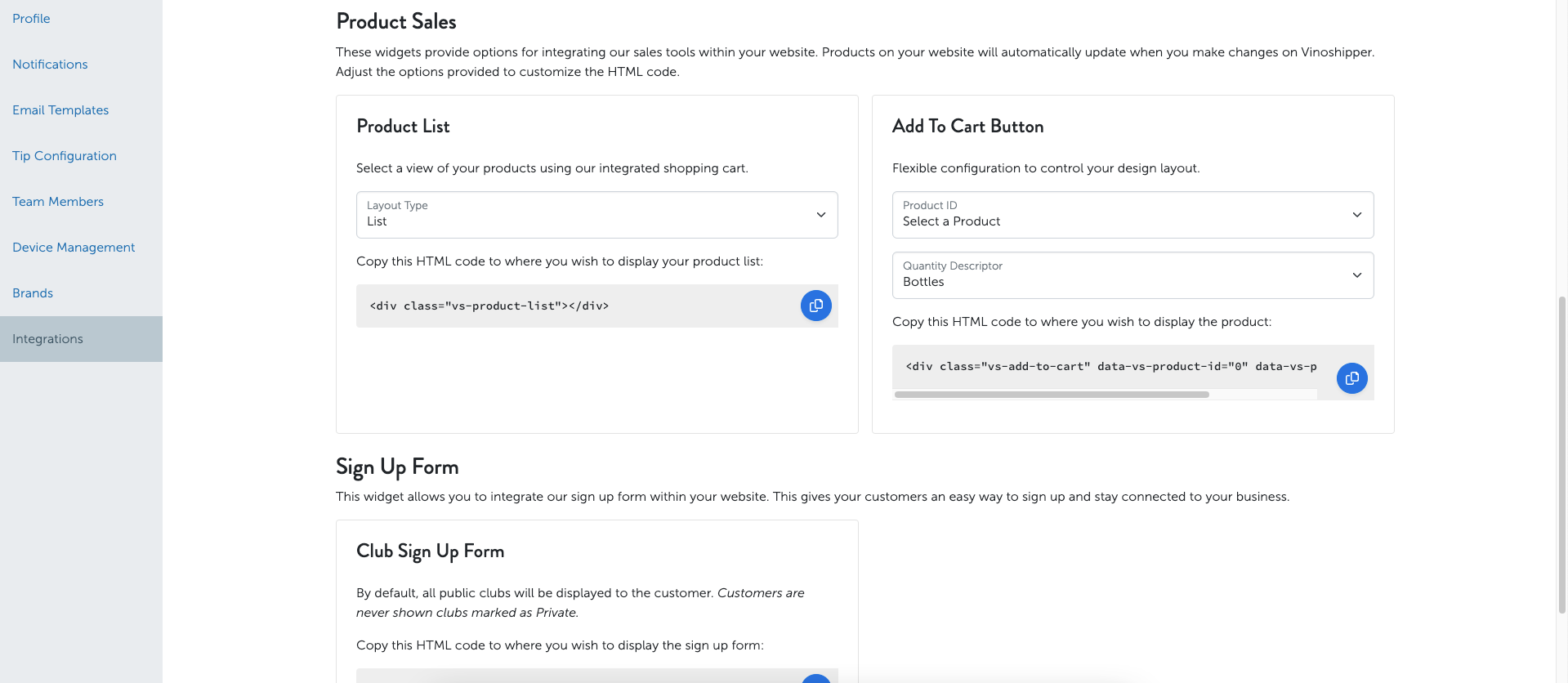Click the Layout Type dropdown chevron
This screenshot has height=683, width=1568.
820,215
